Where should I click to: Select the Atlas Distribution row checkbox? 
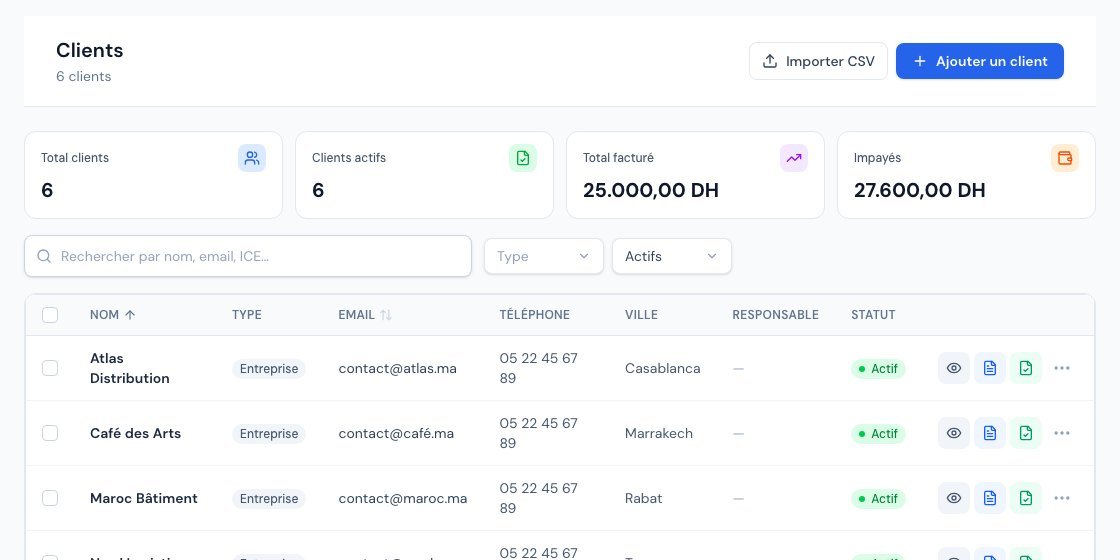pos(50,368)
